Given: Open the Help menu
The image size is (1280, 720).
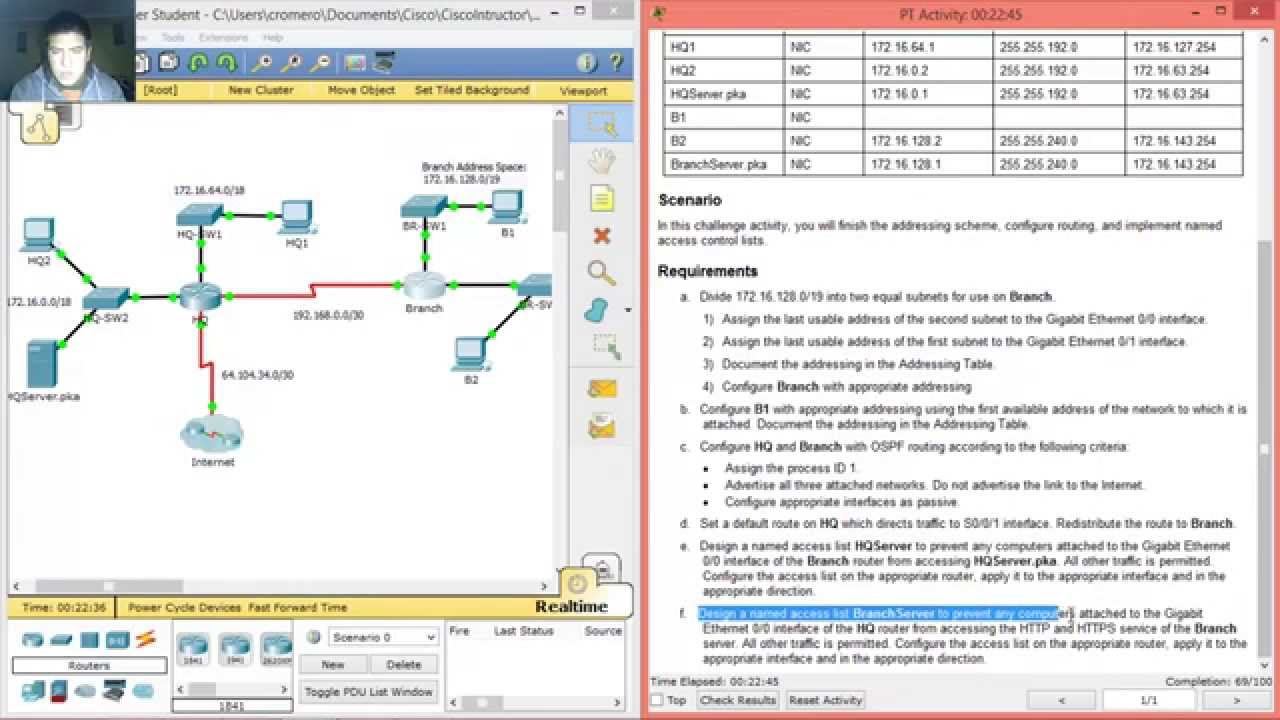Looking at the screenshot, I should pos(272,38).
